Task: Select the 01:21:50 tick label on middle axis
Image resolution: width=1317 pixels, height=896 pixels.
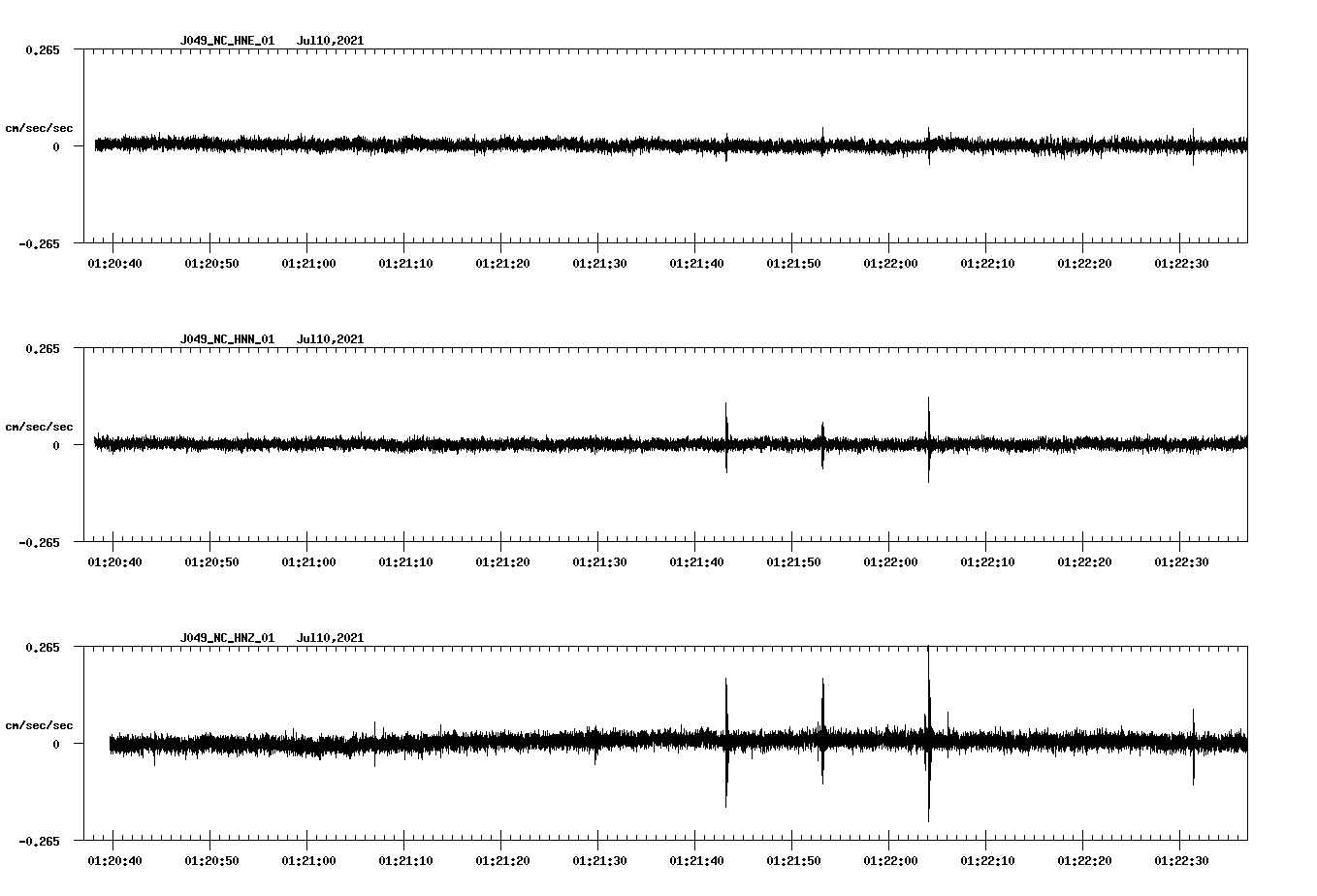Action: click(x=794, y=560)
